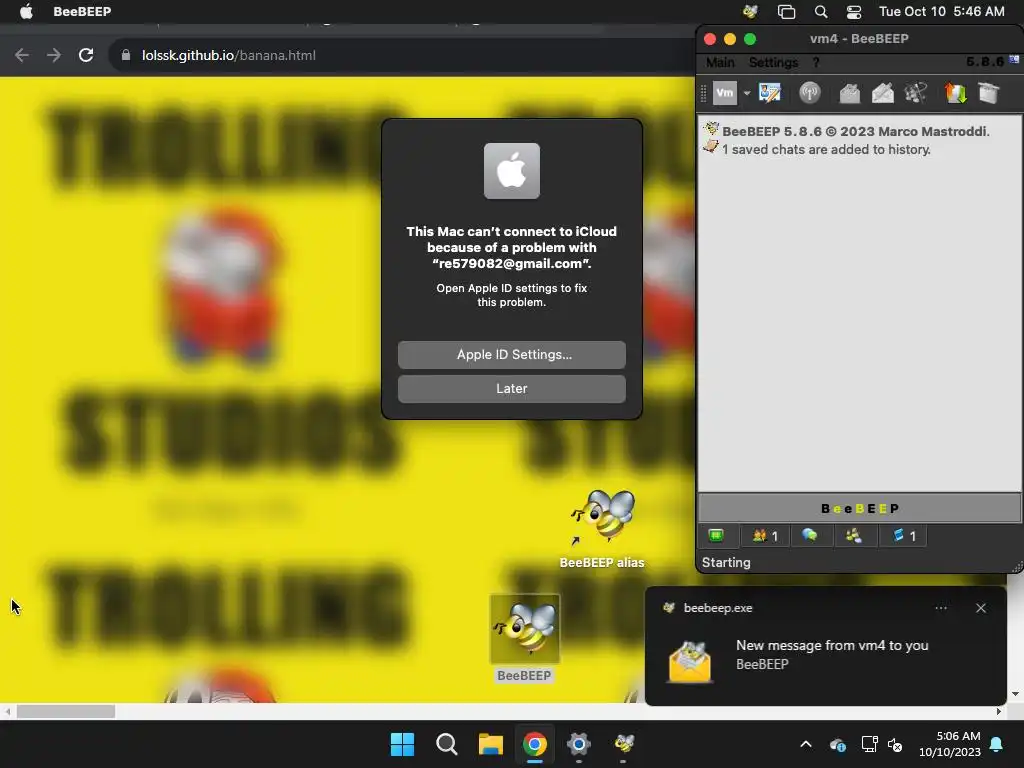Open File Explorer from taskbar
This screenshot has width=1024, height=768.
[x=490, y=744]
